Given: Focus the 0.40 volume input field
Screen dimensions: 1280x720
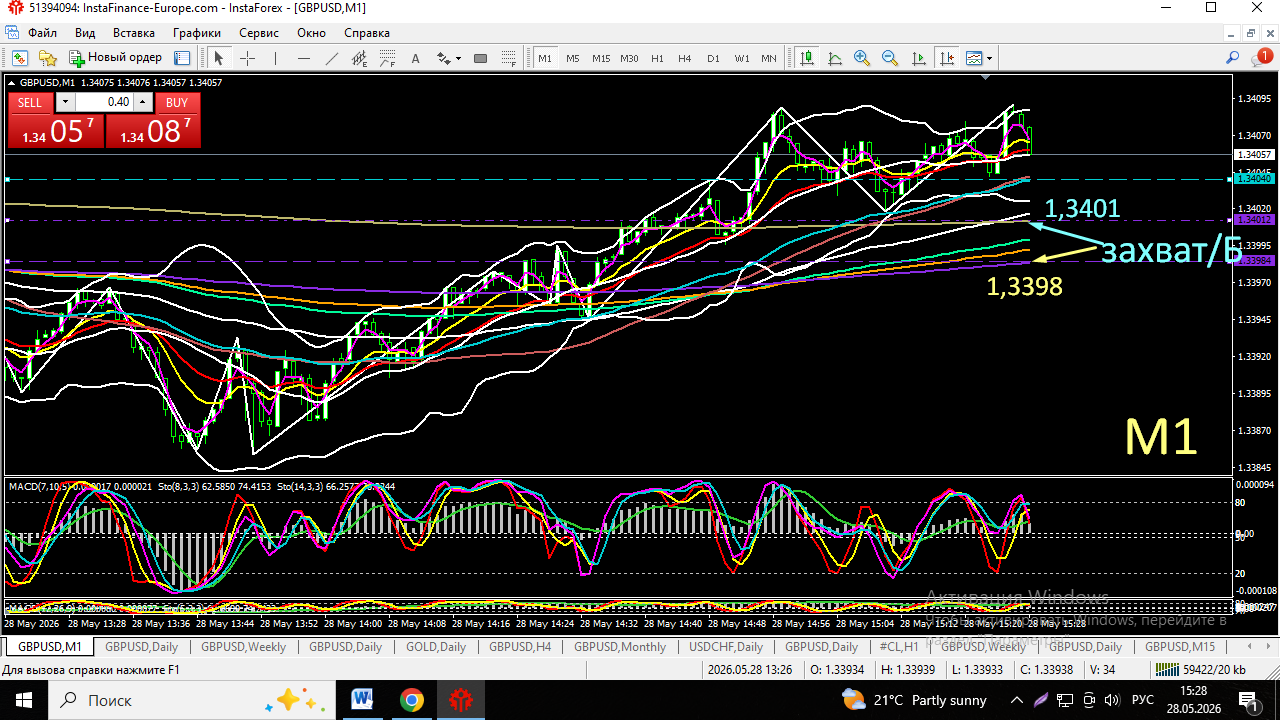Looking at the screenshot, I should 104,102.
